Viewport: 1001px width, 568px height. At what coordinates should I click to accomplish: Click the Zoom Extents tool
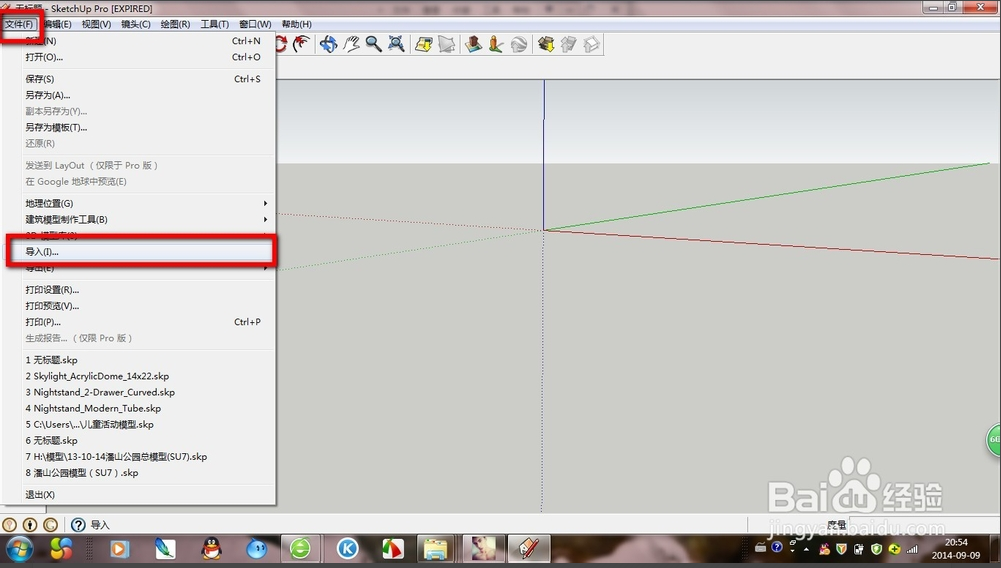[x=396, y=44]
